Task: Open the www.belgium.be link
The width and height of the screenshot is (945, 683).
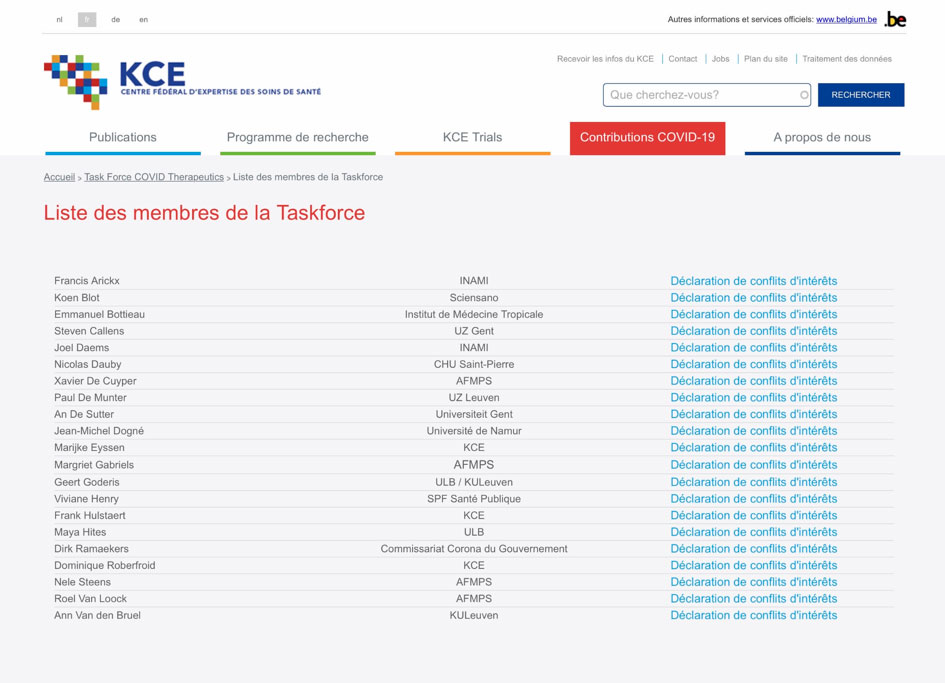Action: click(846, 20)
